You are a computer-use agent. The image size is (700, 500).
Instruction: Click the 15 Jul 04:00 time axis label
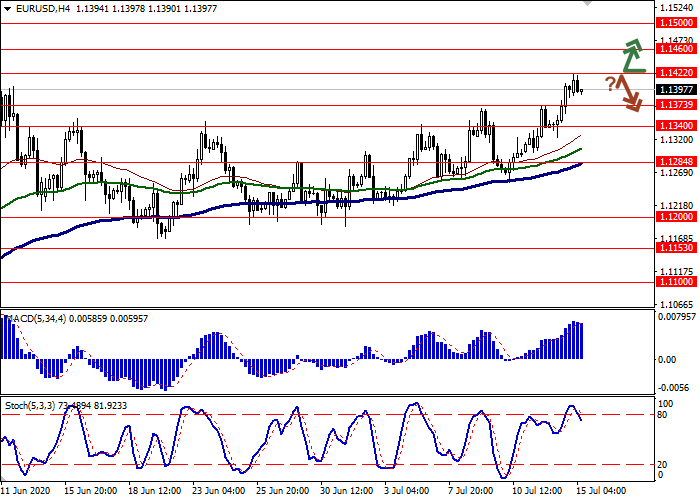pos(600,492)
